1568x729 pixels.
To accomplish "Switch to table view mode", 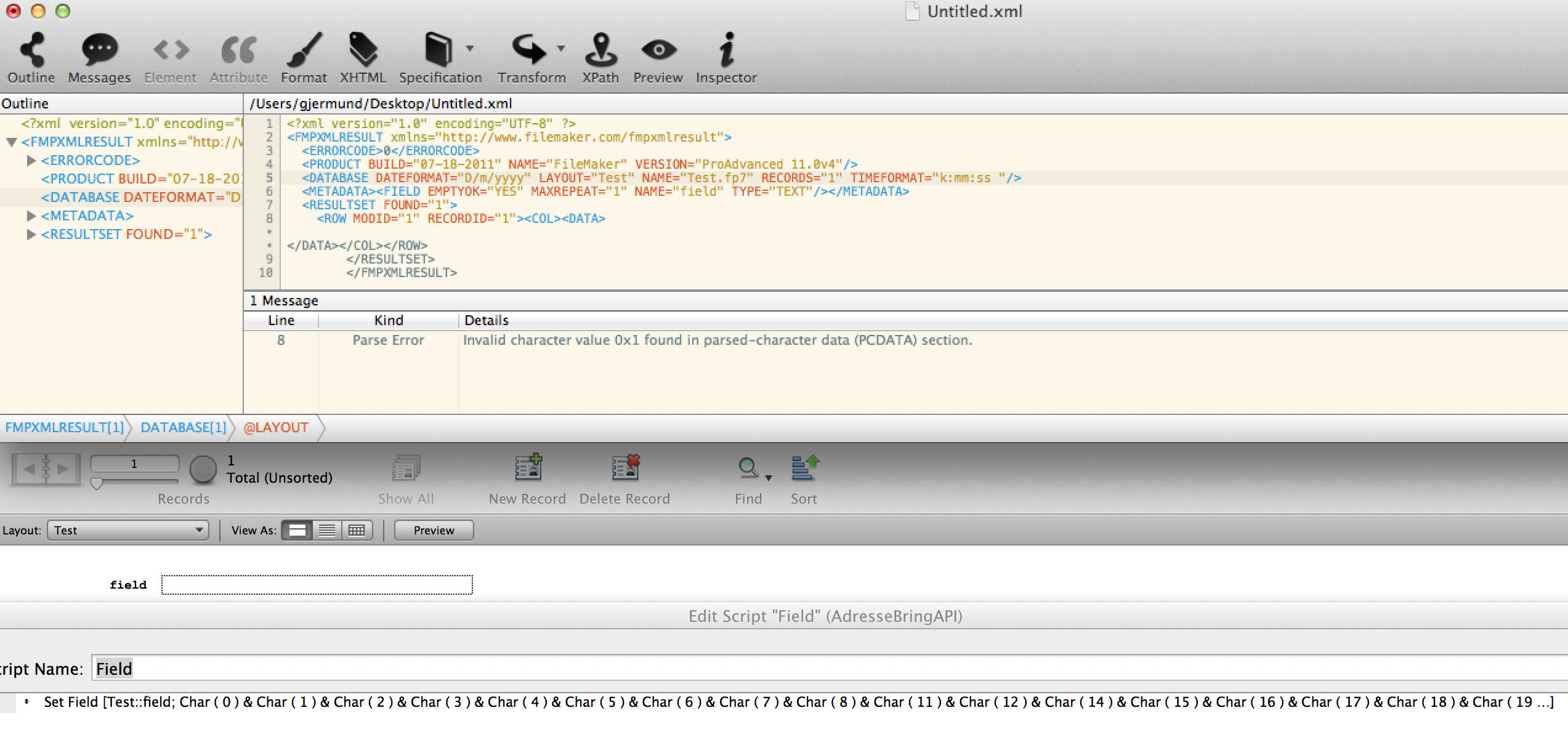I will [x=357, y=530].
